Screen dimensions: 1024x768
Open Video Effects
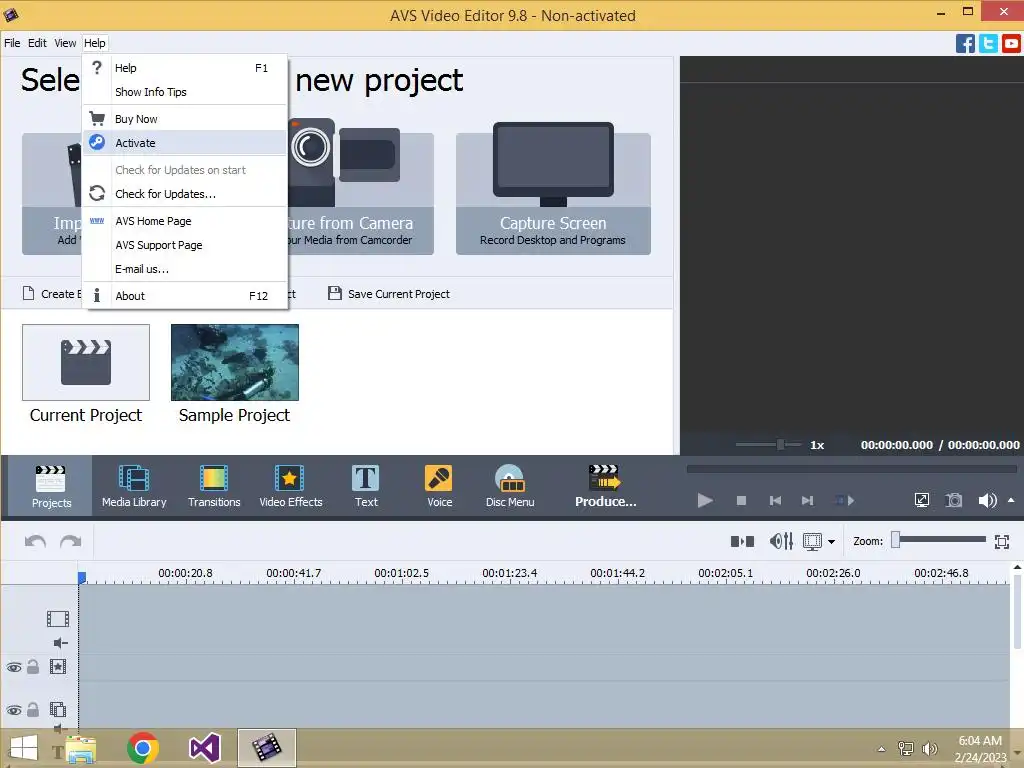291,486
